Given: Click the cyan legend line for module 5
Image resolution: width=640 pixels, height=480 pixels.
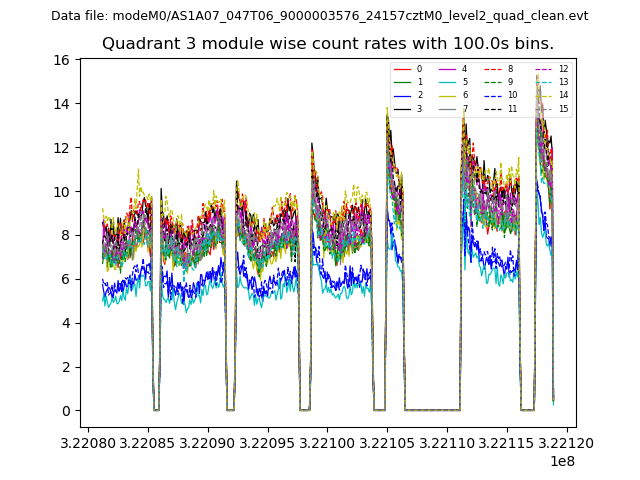Looking at the screenshot, I should coord(448,82).
